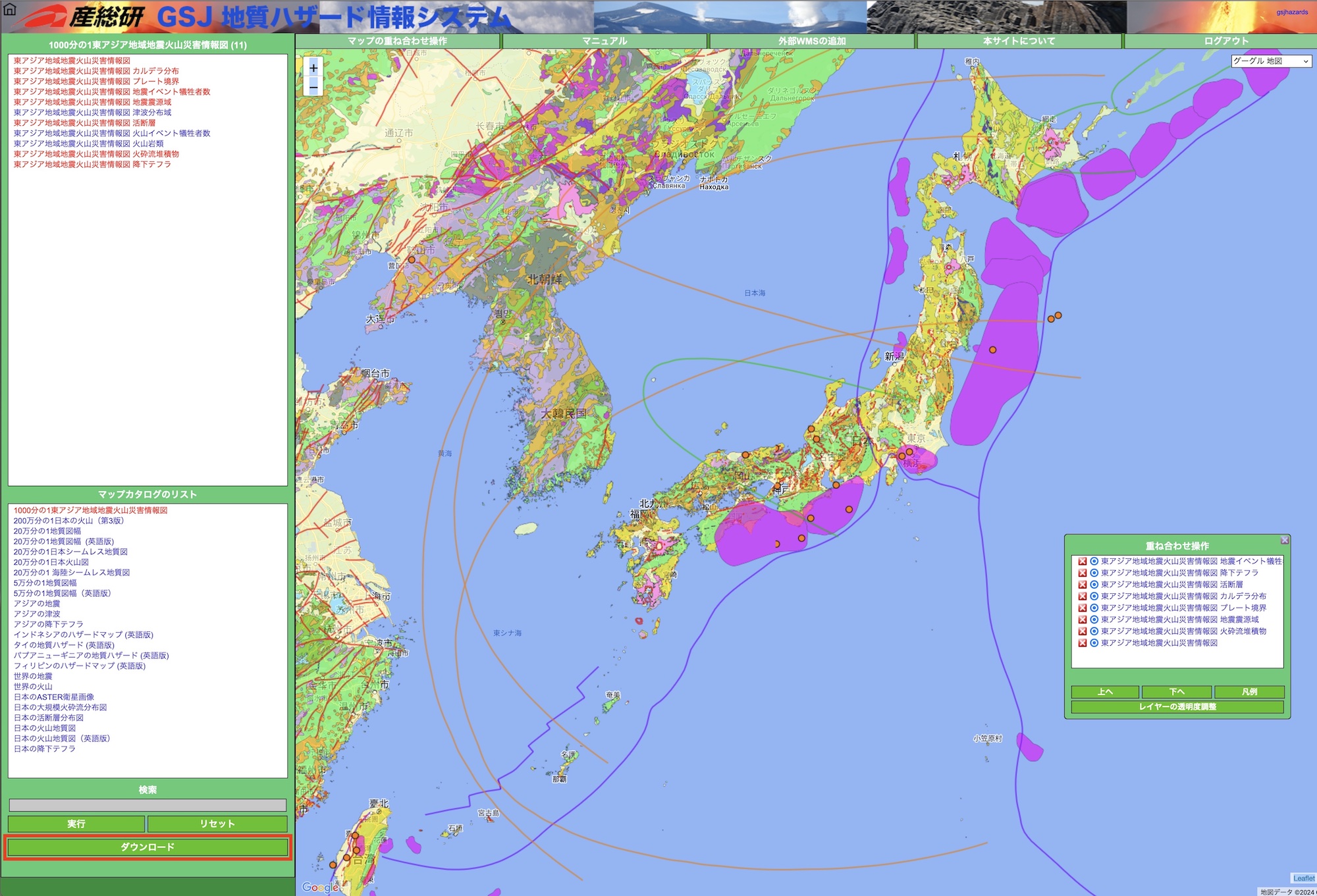1317x896 pixels.
Task: Open the Leaflet attribution link
Action: [x=1304, y=878]
